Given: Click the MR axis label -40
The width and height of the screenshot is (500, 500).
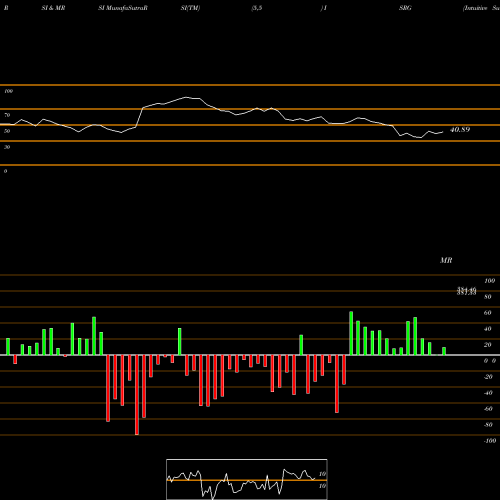Looking at the screenshot, I should (x=488, y=393).
